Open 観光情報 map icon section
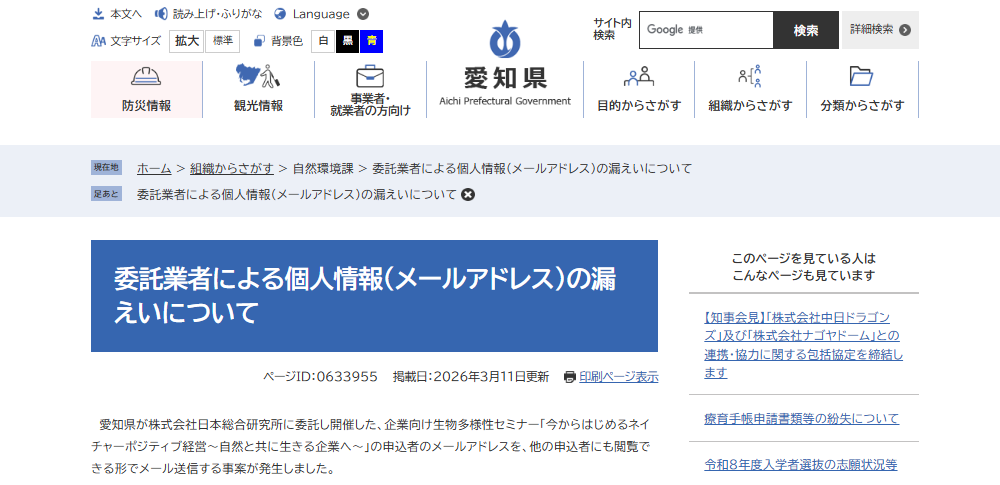 [258, 77]
